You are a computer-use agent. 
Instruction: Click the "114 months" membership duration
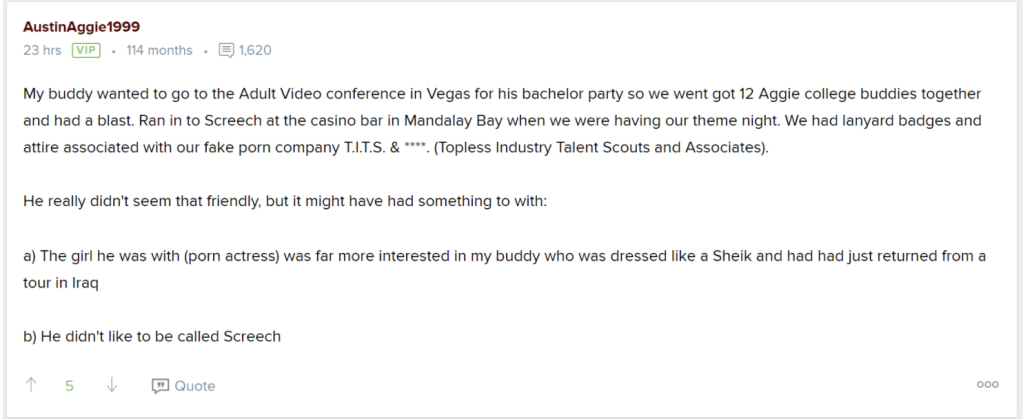(x=157, y=50)
